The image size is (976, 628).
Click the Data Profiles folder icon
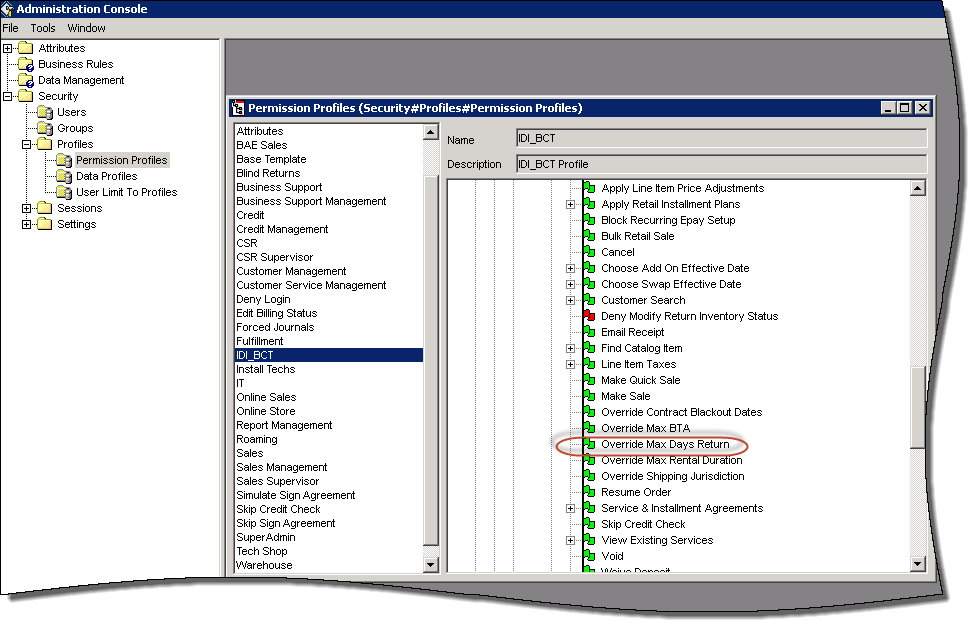coord(64,176)
